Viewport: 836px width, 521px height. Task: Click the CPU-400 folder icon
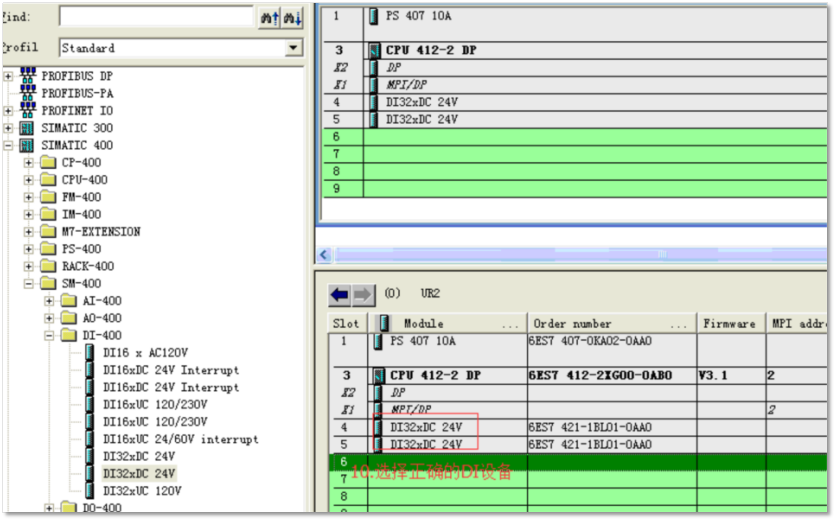coord(48,179)
